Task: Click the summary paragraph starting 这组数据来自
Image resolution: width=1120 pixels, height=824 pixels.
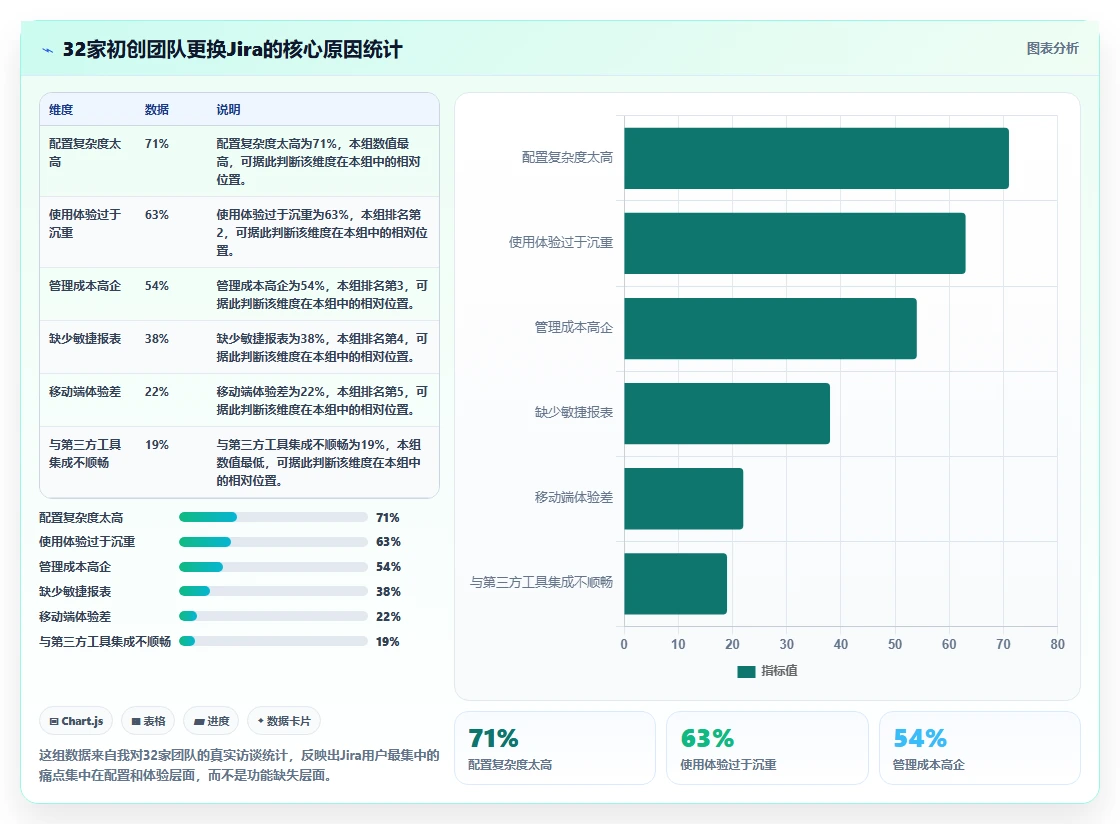Action: coord(239,765)
